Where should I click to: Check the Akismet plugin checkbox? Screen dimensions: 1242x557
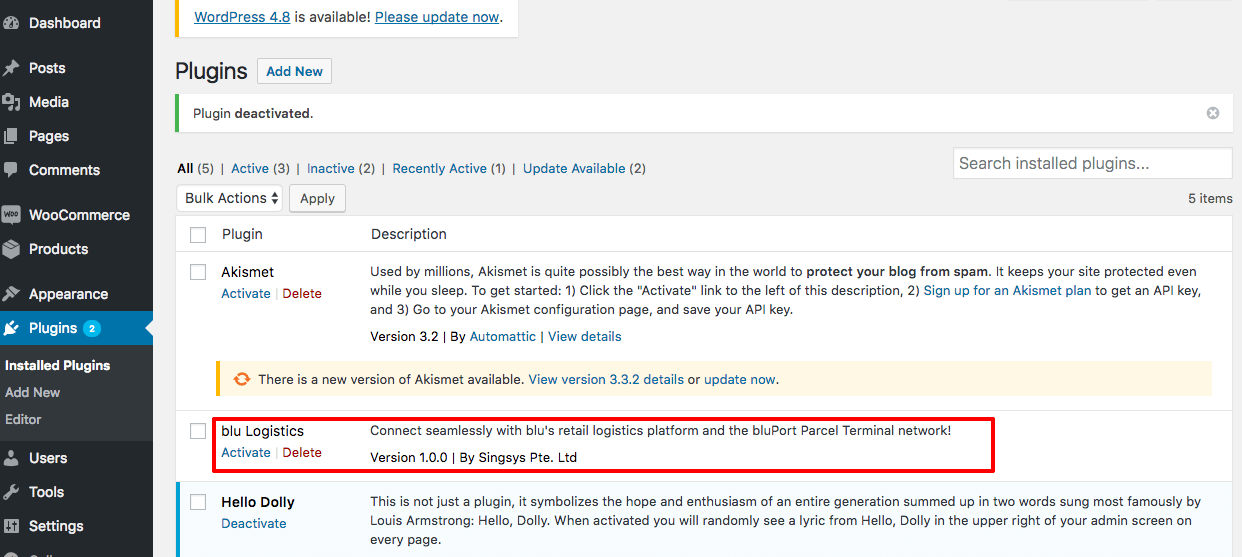(x=198, y=272)
